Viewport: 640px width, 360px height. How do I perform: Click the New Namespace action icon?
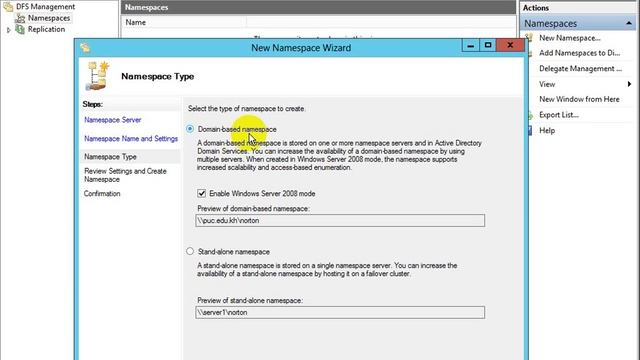[x=529, y=38]
